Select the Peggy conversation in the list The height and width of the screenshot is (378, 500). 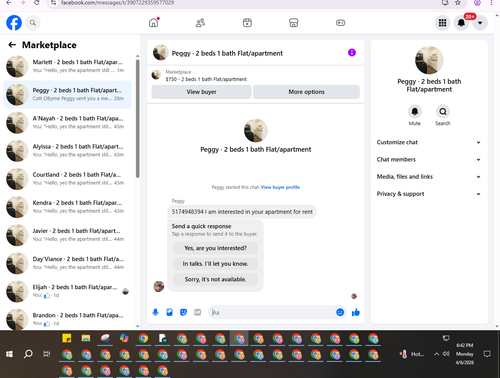click(67, 94)
